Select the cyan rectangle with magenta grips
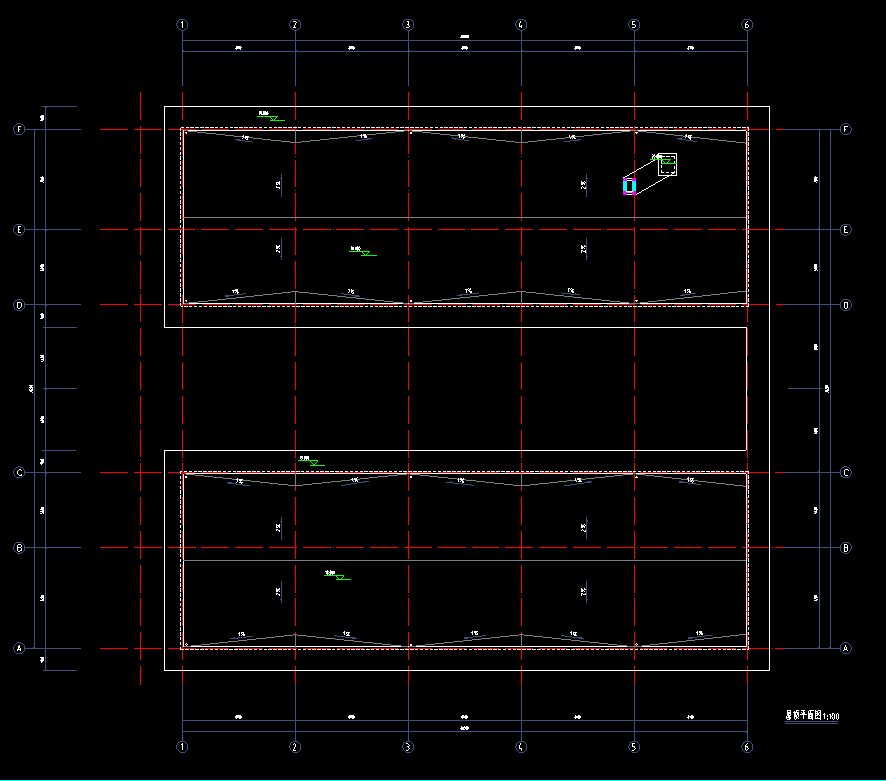This screenshot has height=781, width=886. [629, 186]
